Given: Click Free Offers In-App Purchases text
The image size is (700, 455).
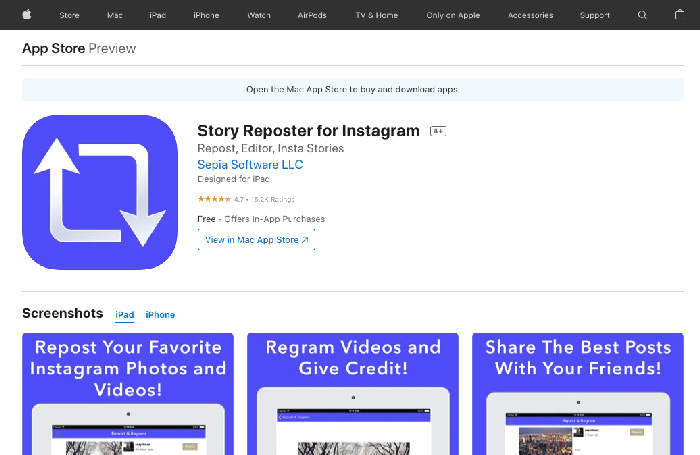Looking at the screenshot, I should (261, 219).
